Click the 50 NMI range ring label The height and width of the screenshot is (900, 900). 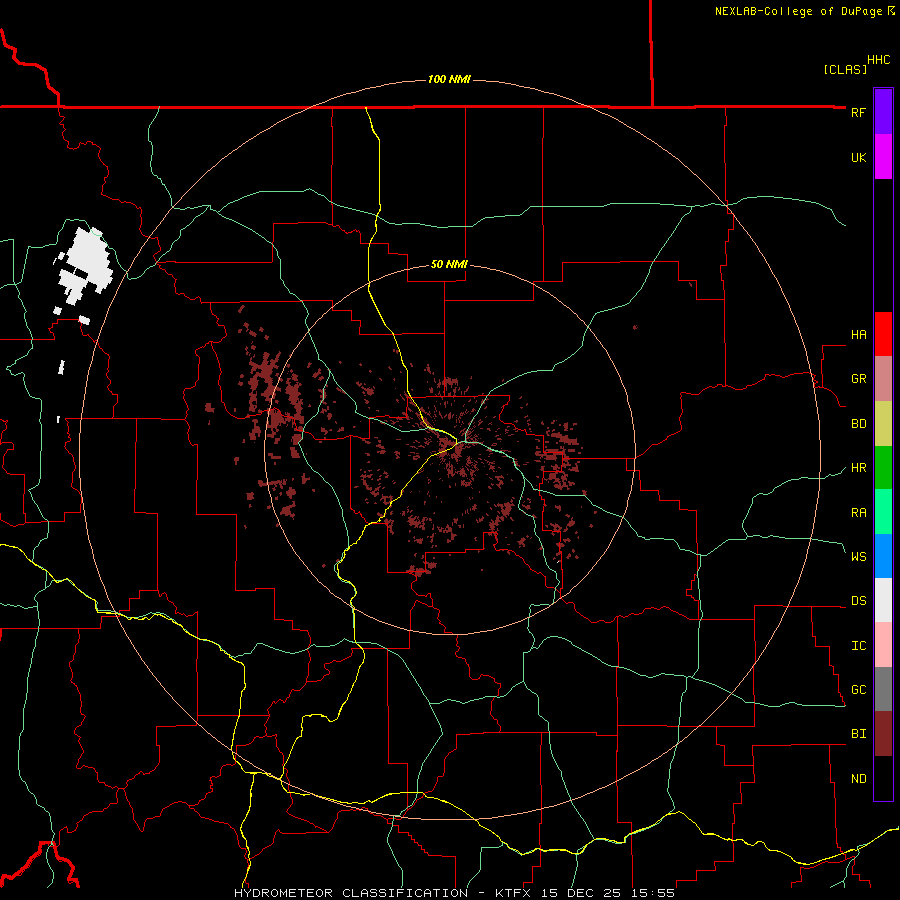pyautogui.click(x=449, y=264)
